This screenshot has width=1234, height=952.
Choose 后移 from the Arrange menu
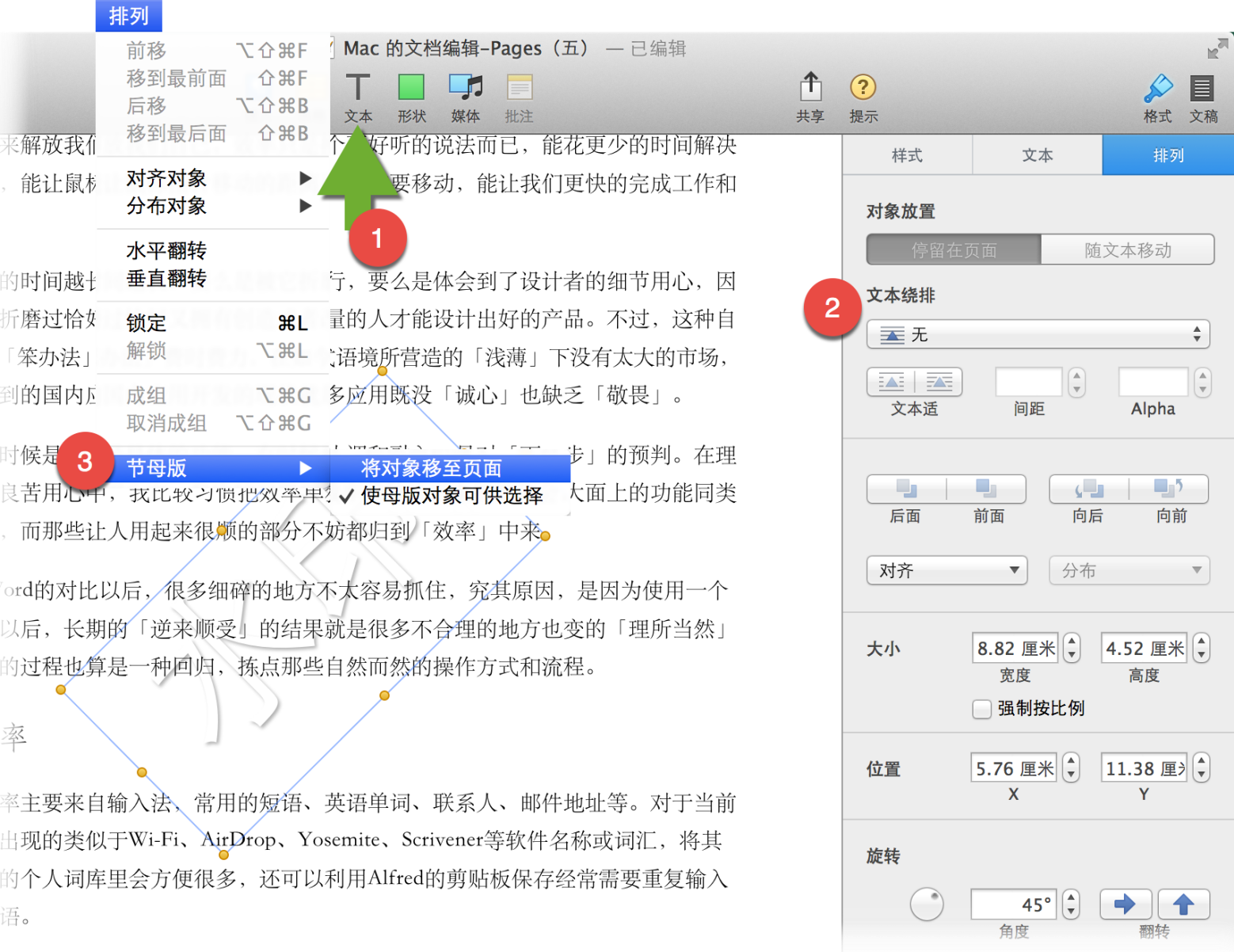point(213,105)
